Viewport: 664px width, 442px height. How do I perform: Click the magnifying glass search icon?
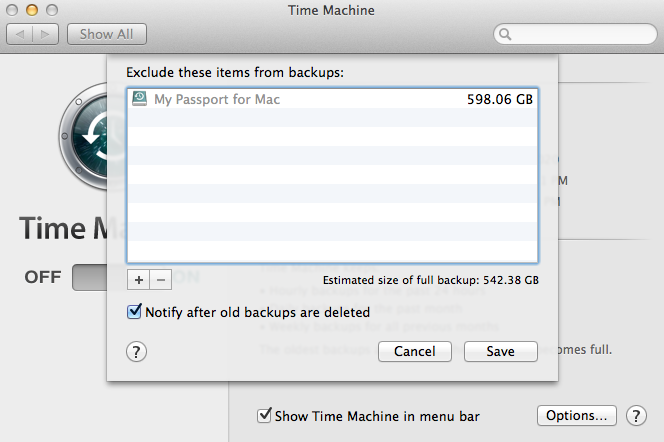[x=507, y=34]
